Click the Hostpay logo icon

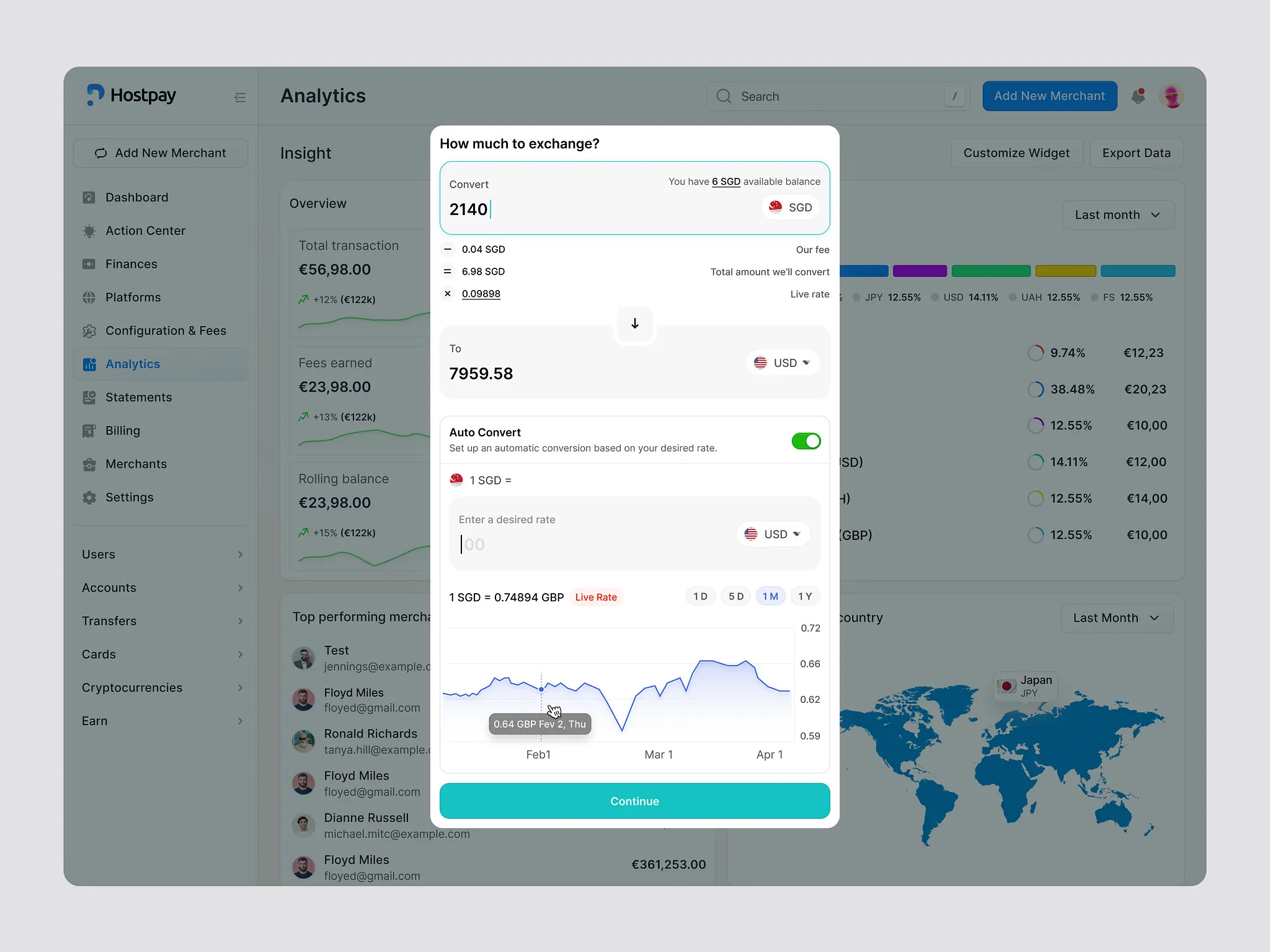tap(95, 95)
